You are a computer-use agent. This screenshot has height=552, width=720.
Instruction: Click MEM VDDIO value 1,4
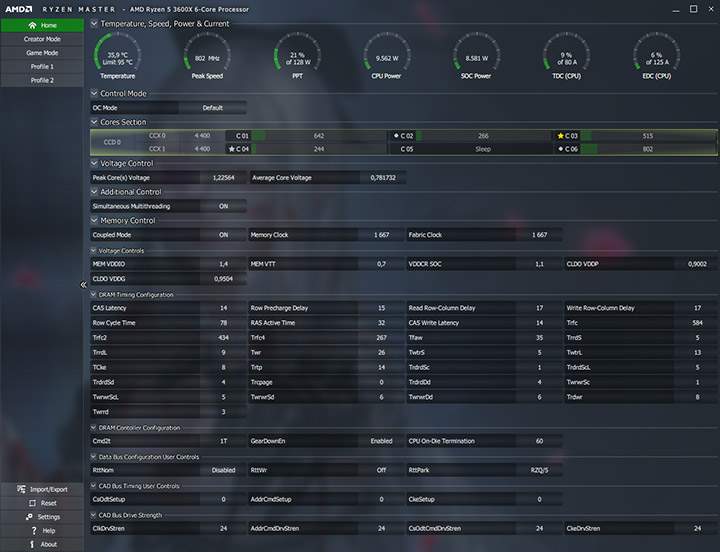[x=224, y=264]
